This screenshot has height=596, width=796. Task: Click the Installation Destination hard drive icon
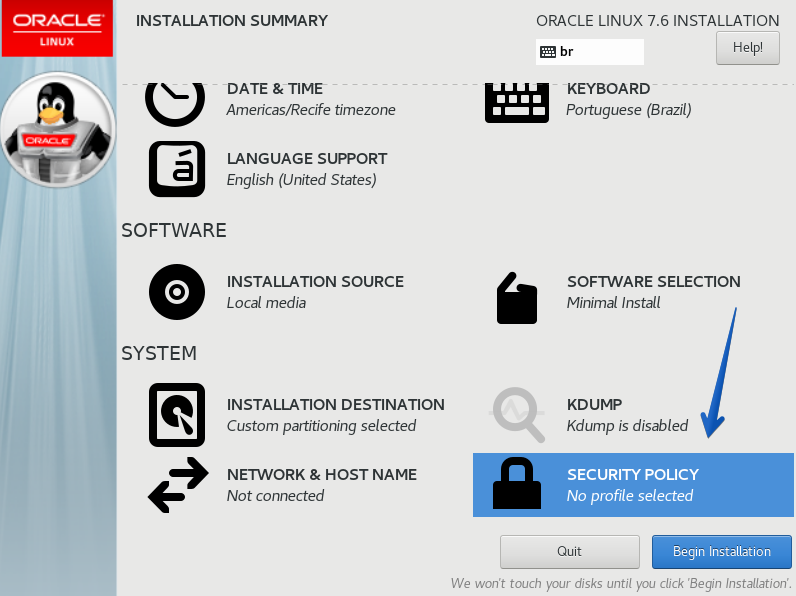pos(177,414)
